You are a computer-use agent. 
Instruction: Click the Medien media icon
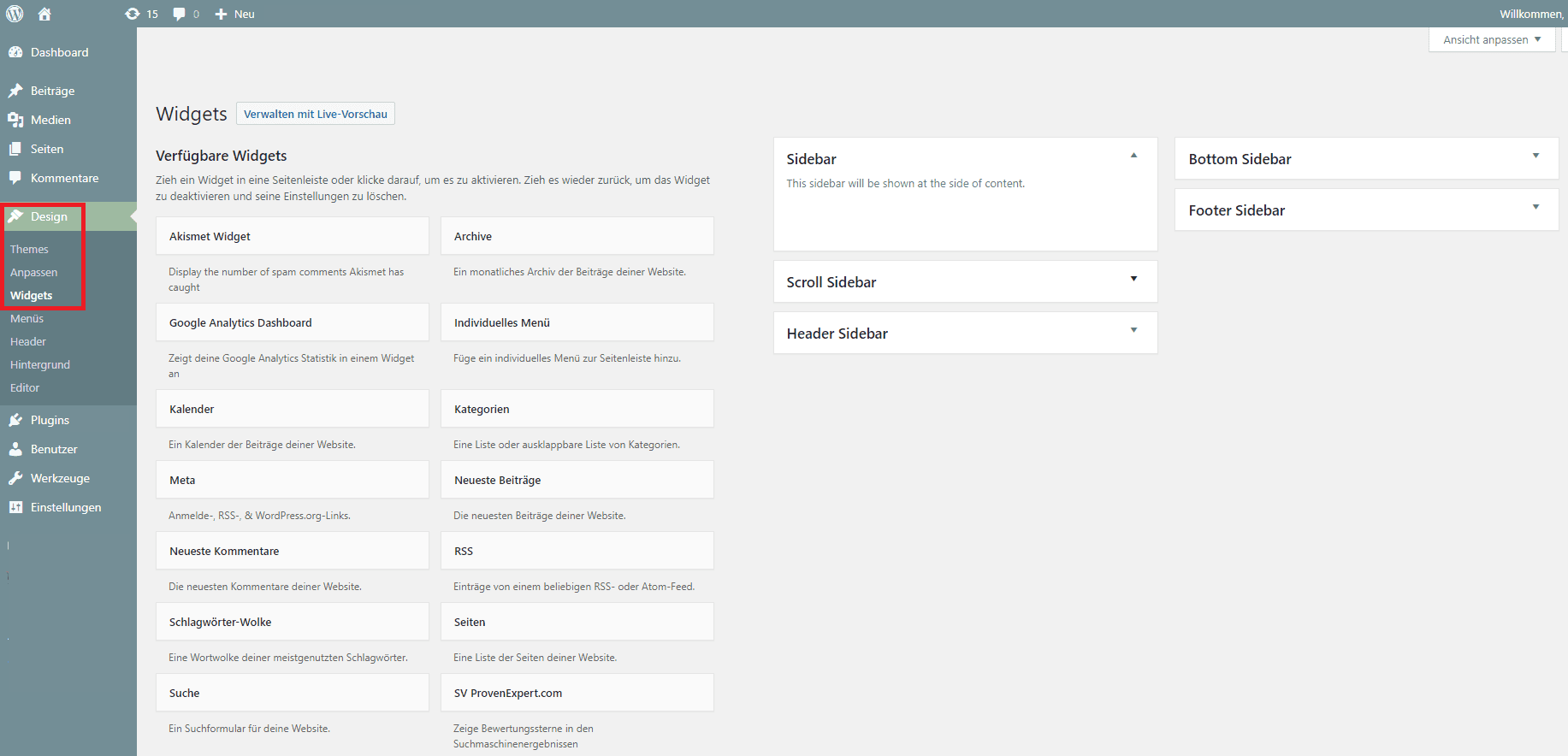pos(15,120)
